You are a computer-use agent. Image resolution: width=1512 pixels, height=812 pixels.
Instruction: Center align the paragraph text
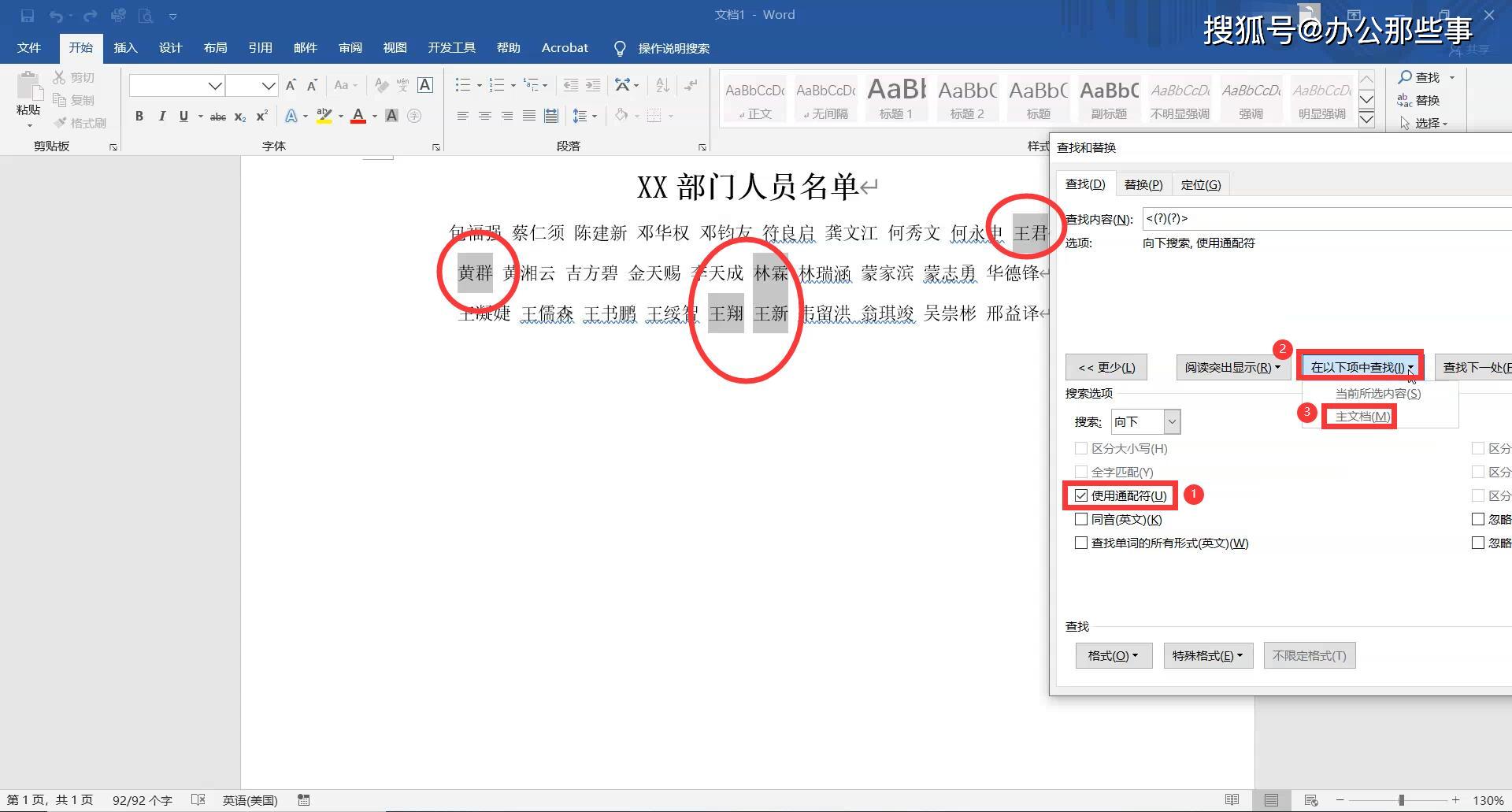pos(485,116)
